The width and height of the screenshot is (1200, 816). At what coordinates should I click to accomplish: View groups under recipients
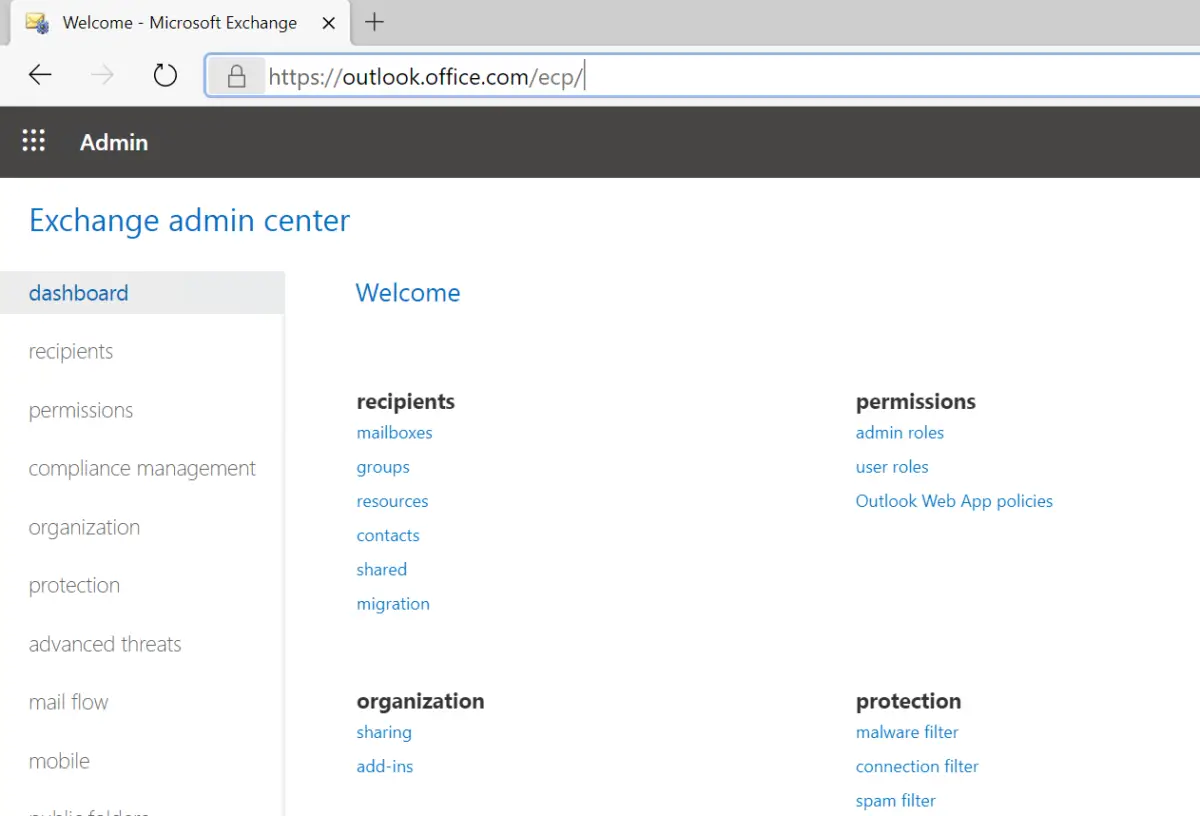(x=383, y=466)
